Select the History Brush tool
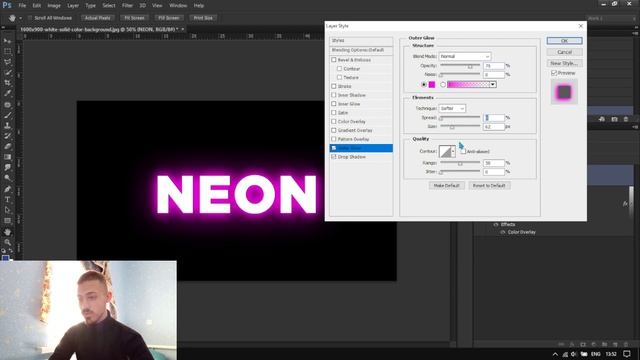The image size is (640, 360). click(x=7, y=136)
